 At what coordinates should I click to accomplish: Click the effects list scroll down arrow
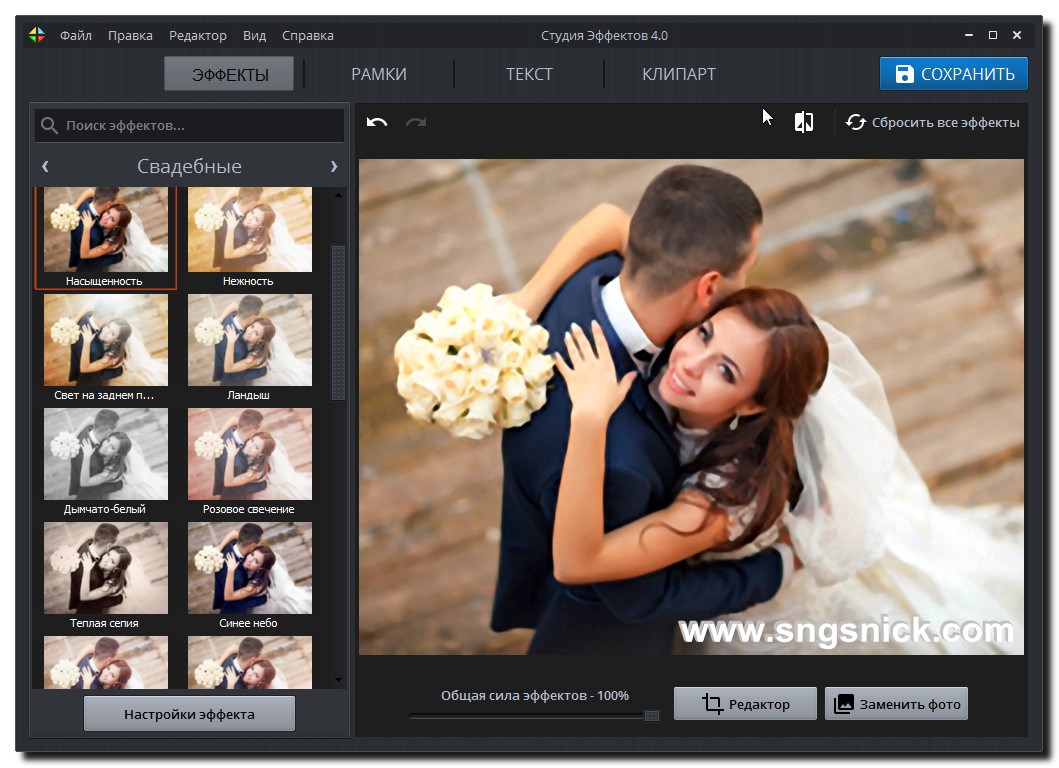[x=338, y=680]
